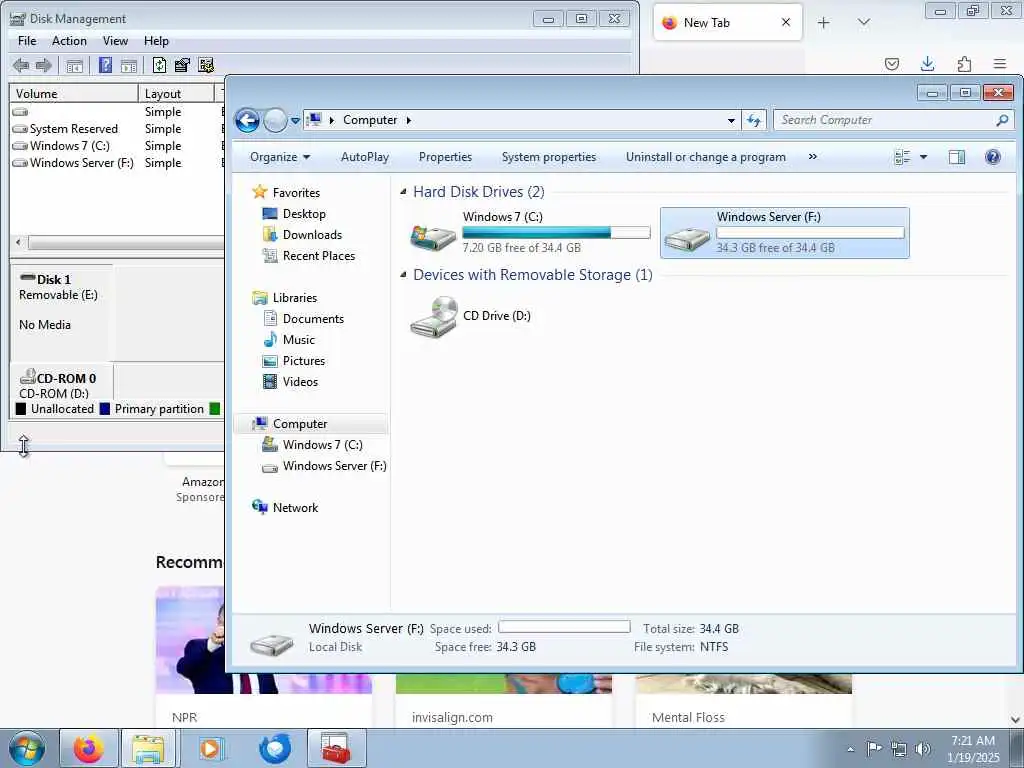This screenshot has height=768, width=1024.
Task: Open Music library in navigation pane
Action: pyautogui.click(x=298, y=339)
